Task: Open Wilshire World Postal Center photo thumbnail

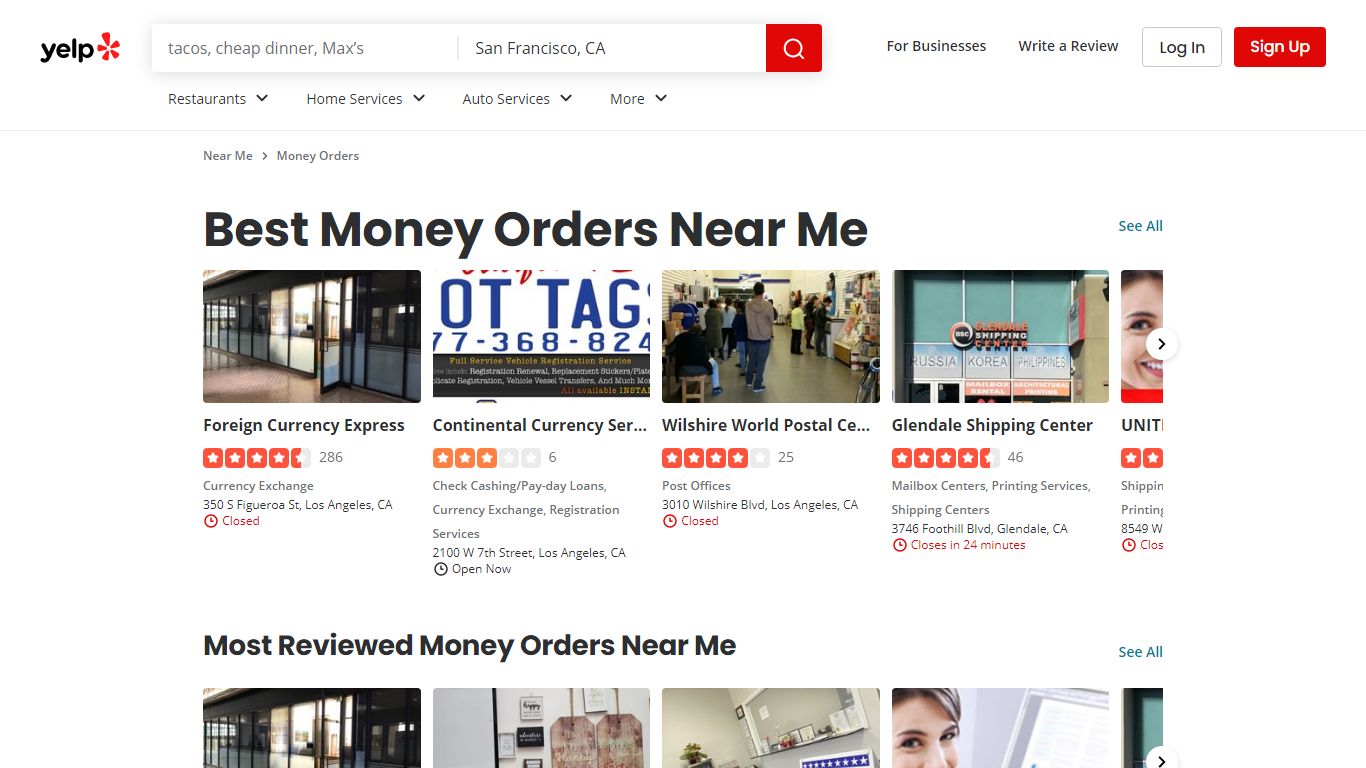Action: 771,336
